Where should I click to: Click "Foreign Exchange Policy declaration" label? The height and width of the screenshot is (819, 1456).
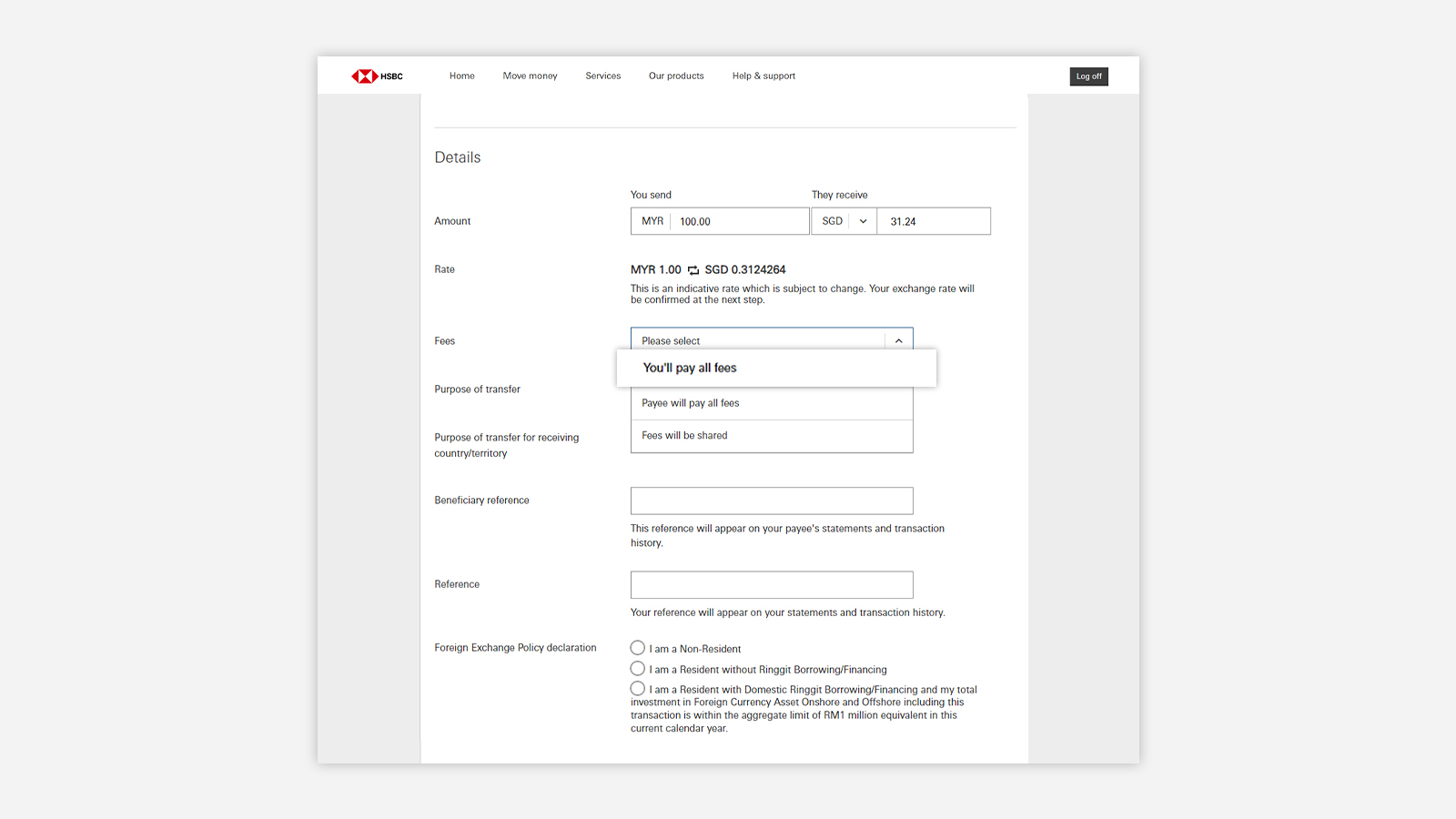(x=516, y=648)
